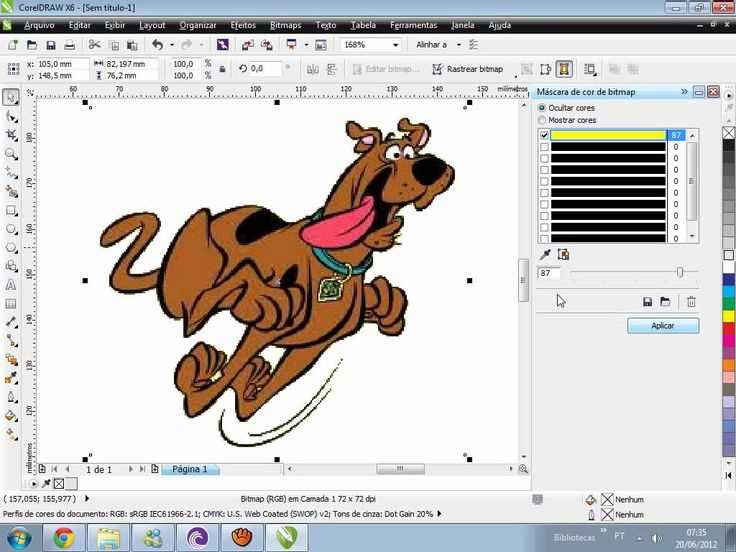Pick the color eyedropper in mask panel

(545, 254)
